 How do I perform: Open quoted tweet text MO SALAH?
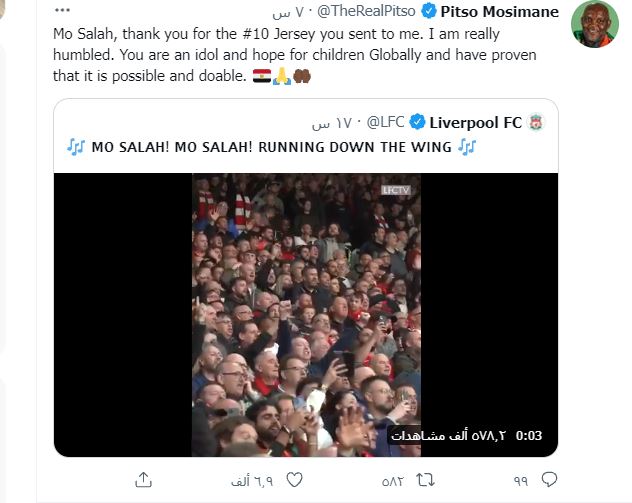pyautogui.click(x=271, y=147)
